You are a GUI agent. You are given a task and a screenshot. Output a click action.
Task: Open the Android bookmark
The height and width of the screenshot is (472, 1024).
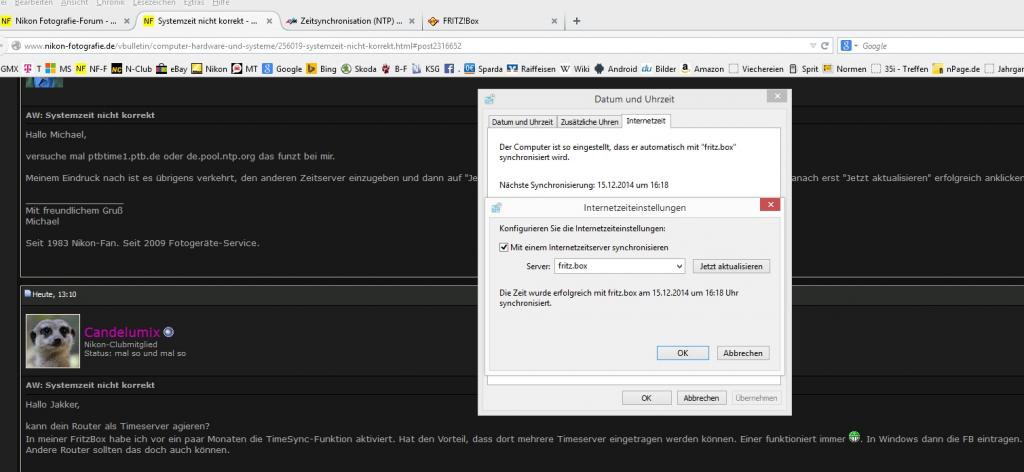click(x=615, y=69)
